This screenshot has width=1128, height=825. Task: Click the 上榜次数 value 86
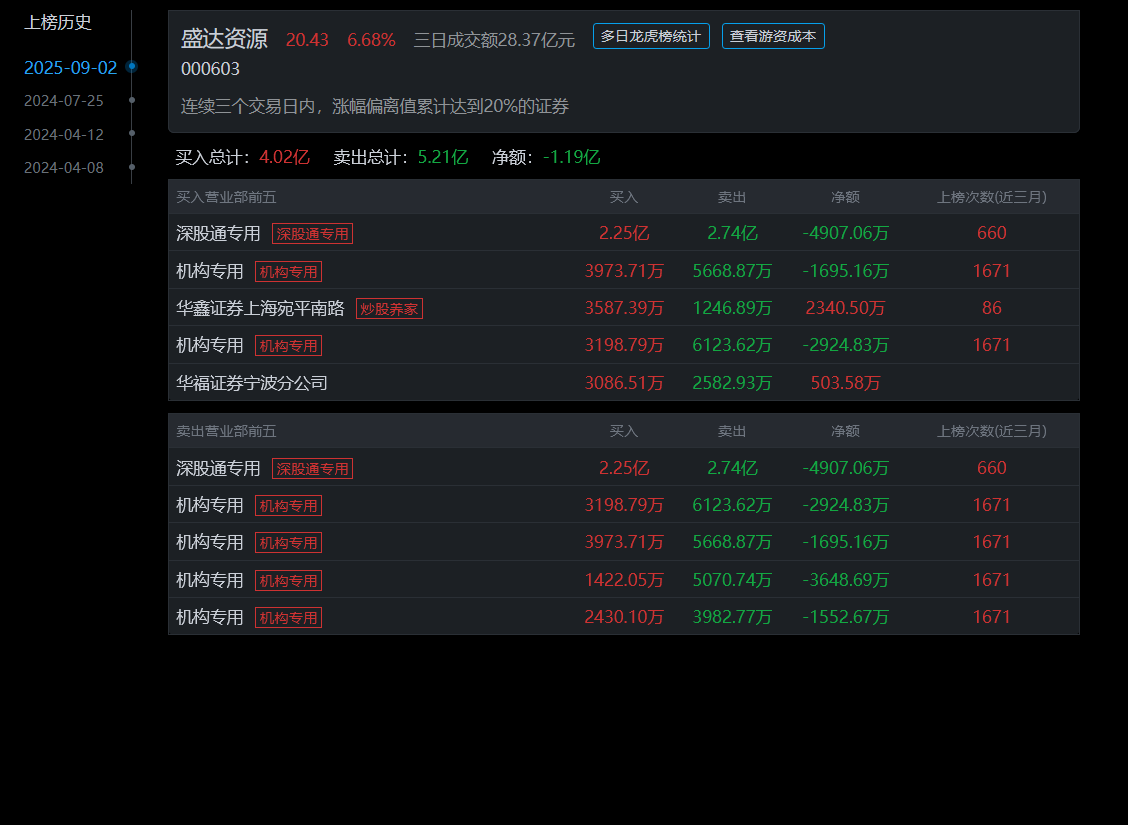tap(991, 308)
